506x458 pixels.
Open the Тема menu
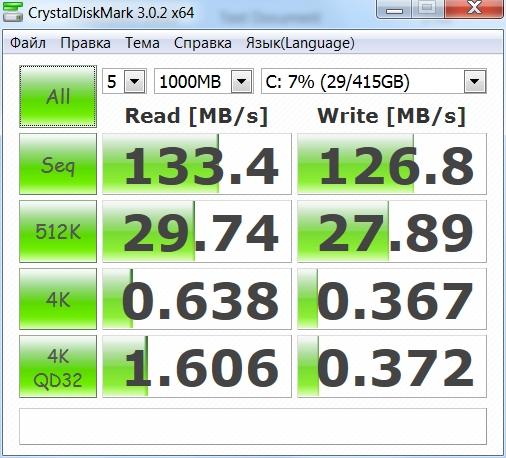pyautogui.click(x=142, y=43)
